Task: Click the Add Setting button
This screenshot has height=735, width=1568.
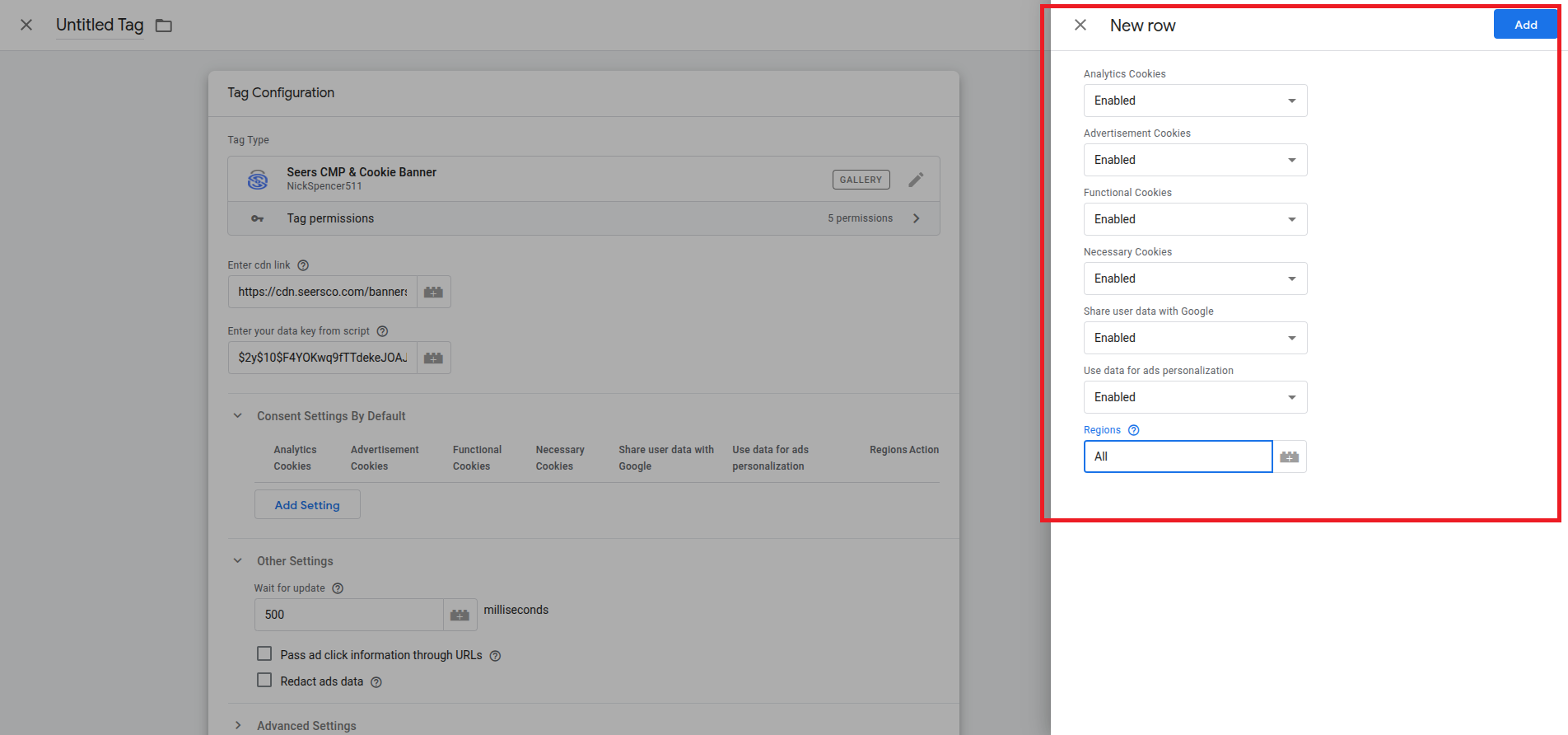Action: pyautogui.click(x=307, y=505)
